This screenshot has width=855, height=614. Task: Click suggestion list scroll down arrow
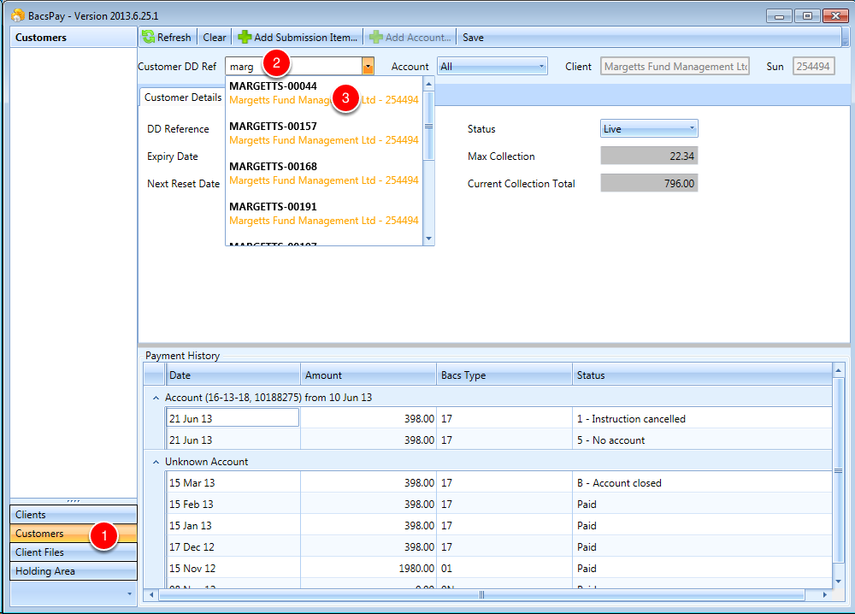pos(429,238)
